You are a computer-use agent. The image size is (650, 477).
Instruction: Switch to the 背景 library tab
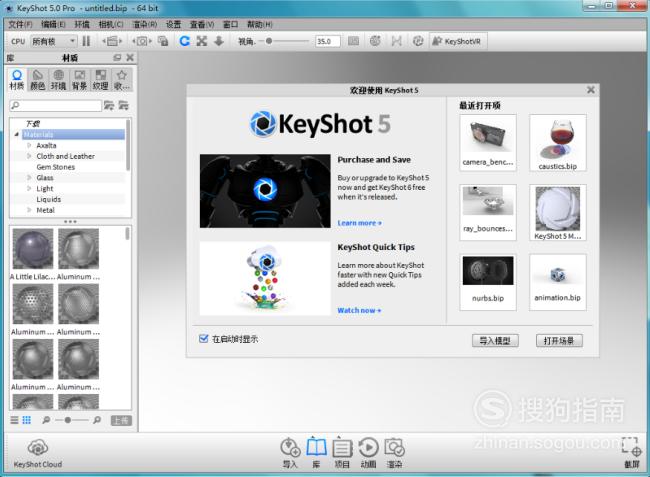point(80,80)
